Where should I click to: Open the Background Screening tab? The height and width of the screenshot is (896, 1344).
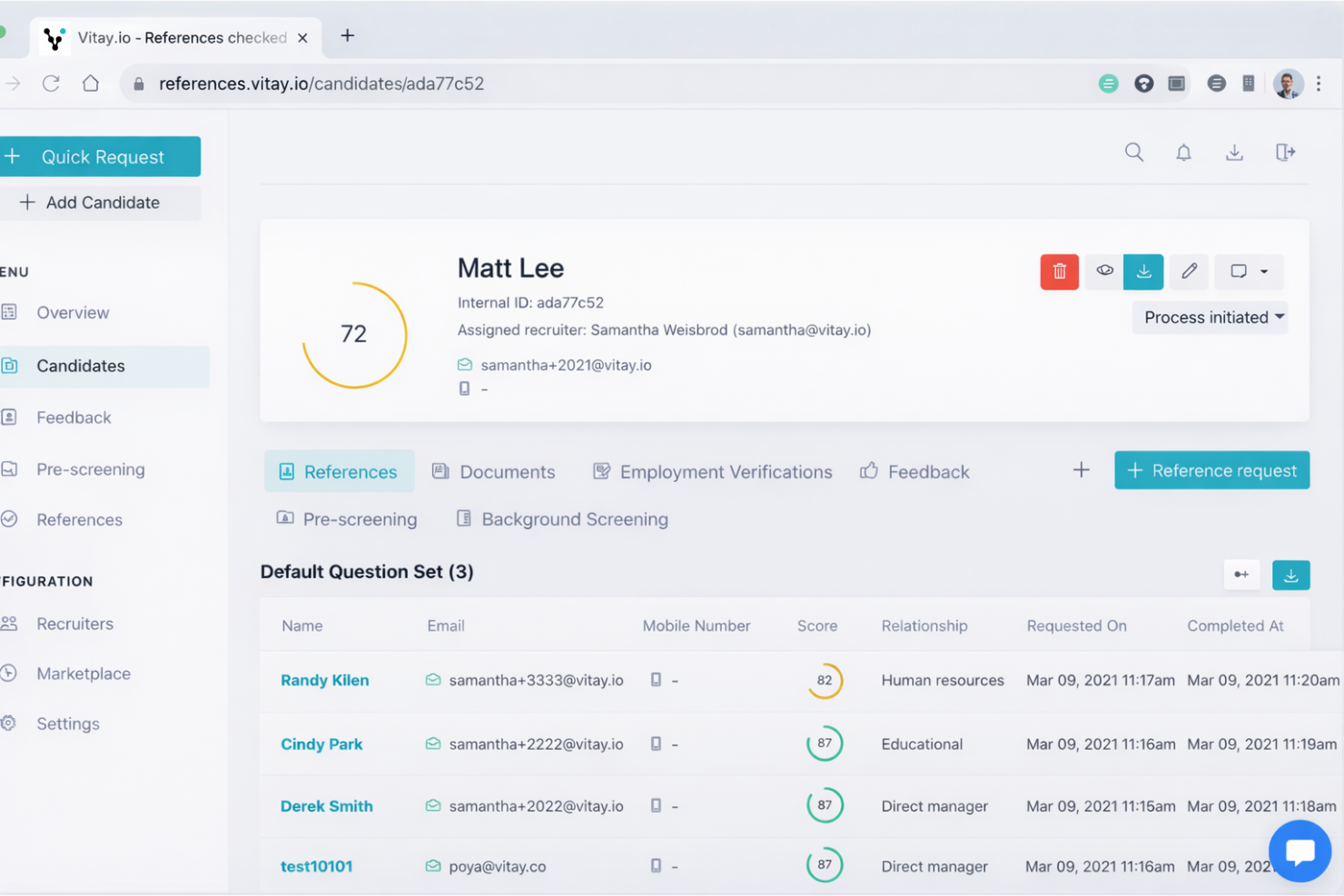(x=560, y=519)
